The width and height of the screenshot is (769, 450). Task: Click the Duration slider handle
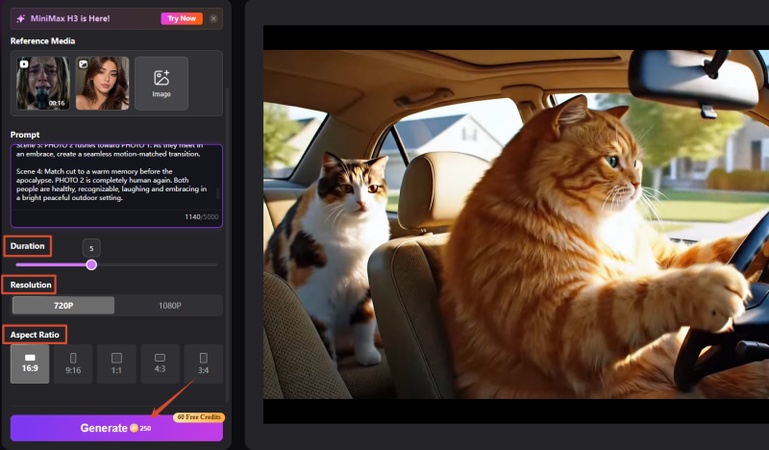91,265
